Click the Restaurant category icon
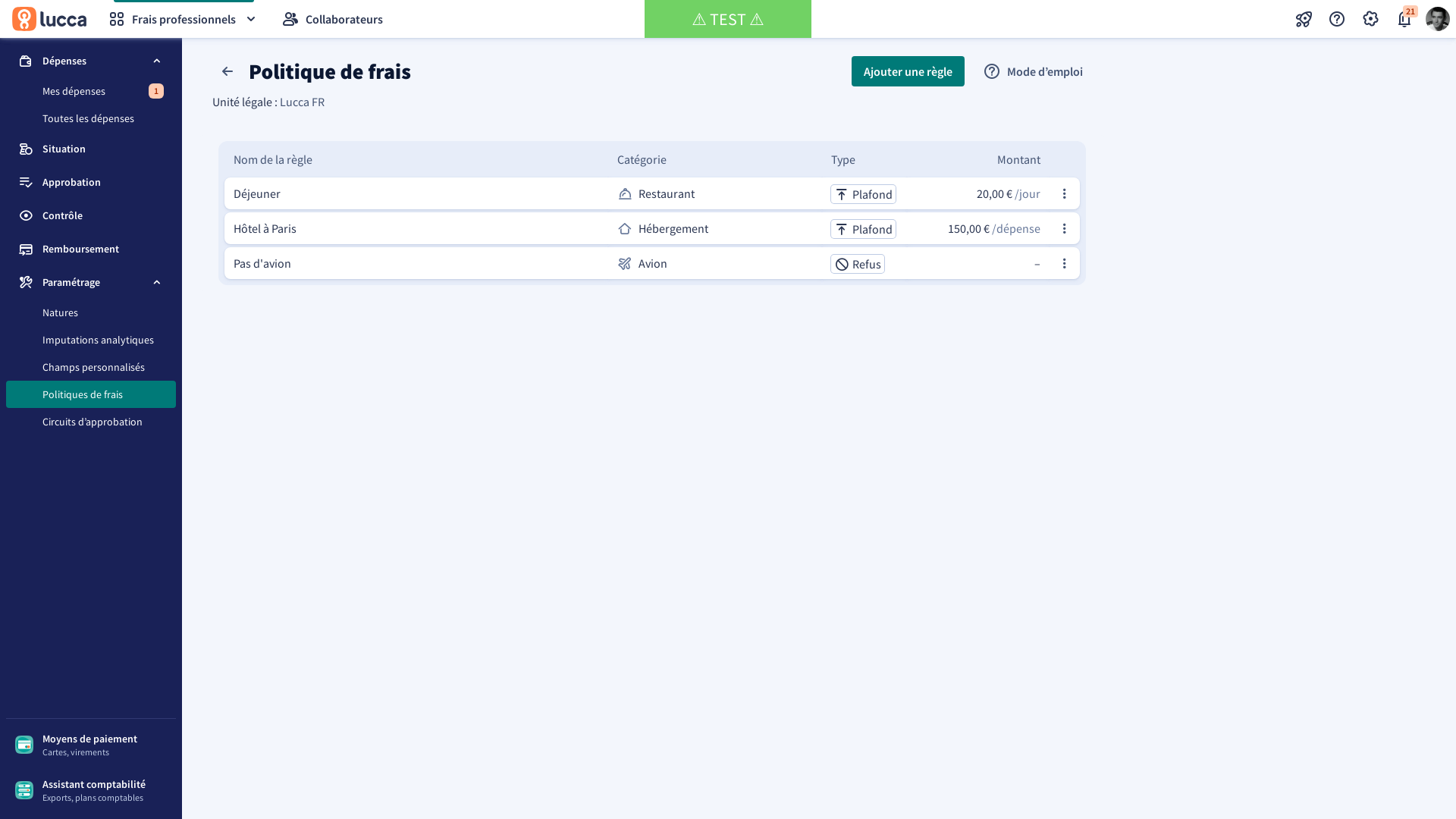 click(625, 193)
